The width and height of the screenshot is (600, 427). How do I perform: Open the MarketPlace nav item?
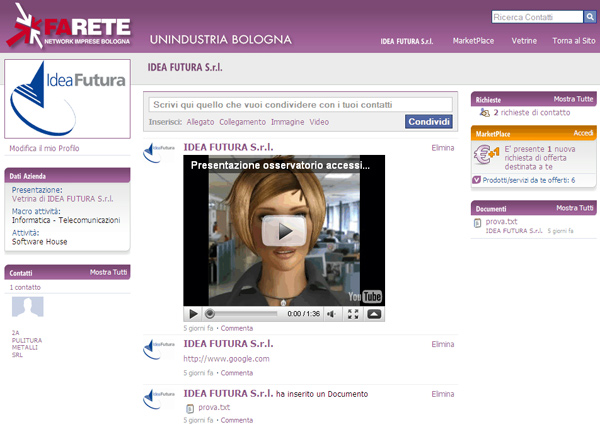pos(473,41)
